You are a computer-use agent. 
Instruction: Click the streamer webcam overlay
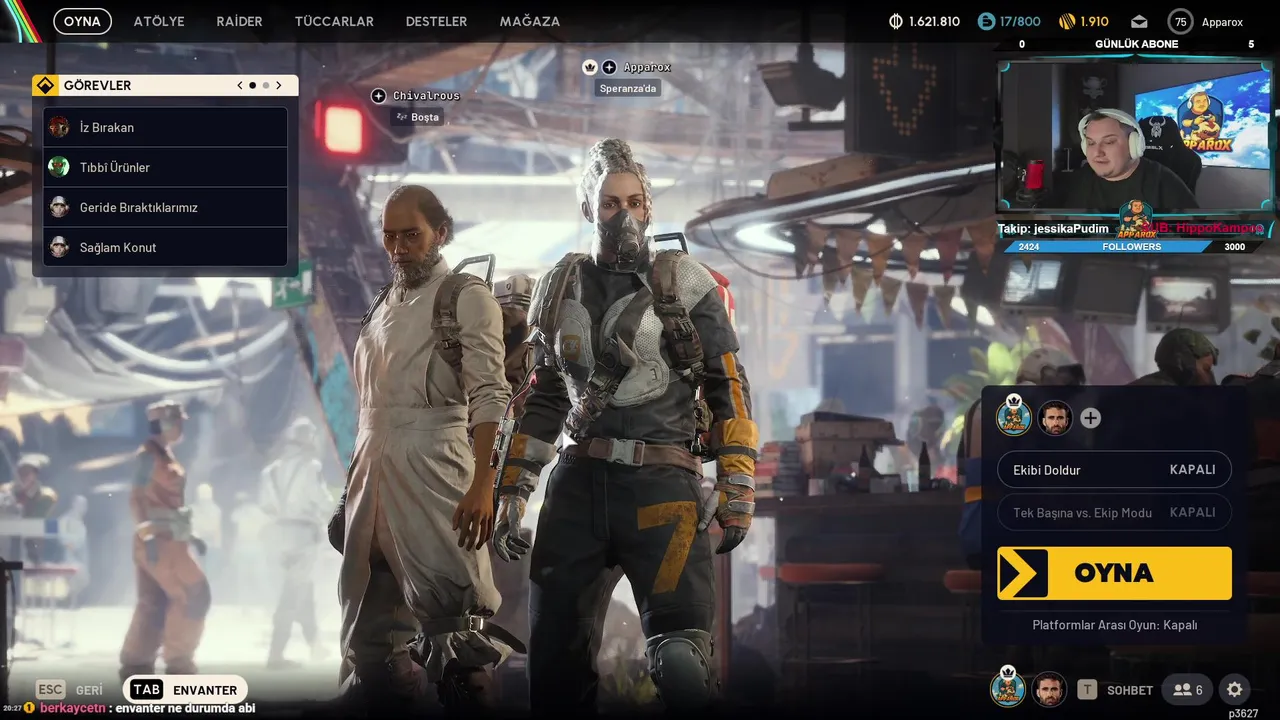pyautogui.click(x=1134, y=138)
